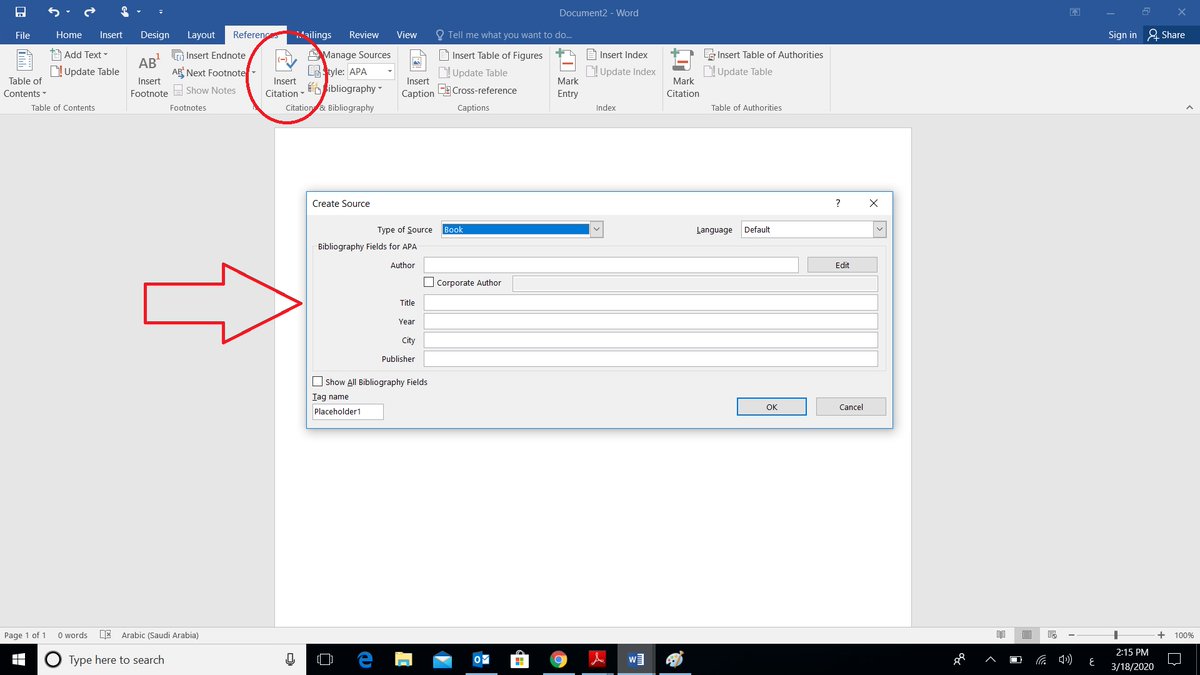The image size is (1200, 675).
Task: Insert Table of Authorities
Action: [x=764, y=55]
